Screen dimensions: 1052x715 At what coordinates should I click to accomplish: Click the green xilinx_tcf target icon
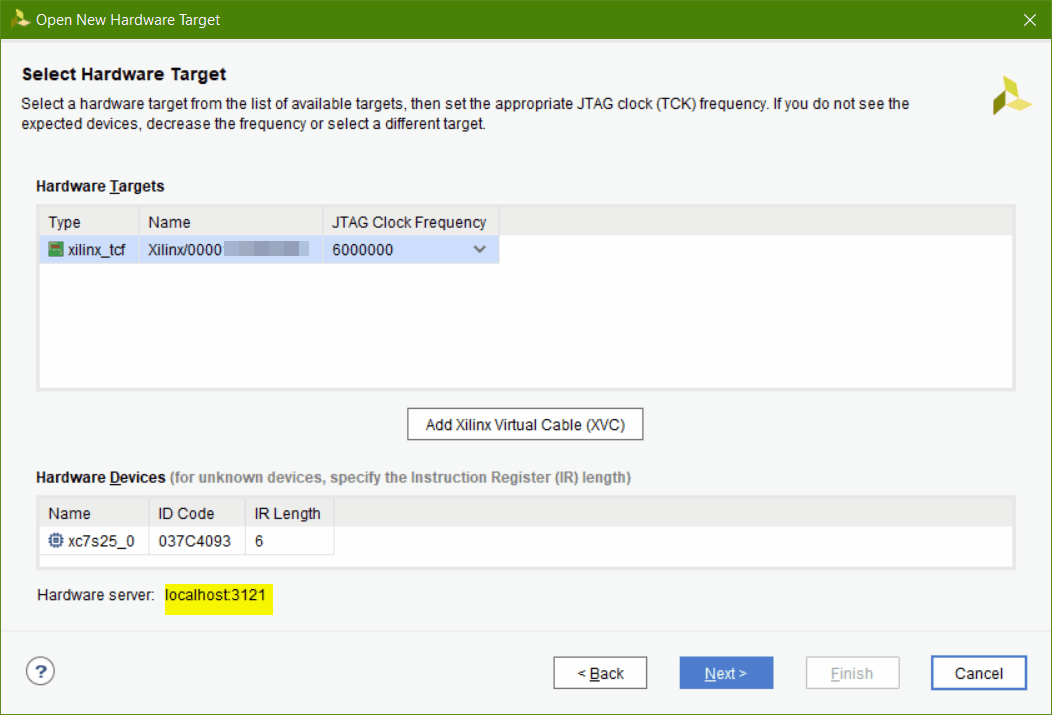pyautogui.click(x=56, y=250)
